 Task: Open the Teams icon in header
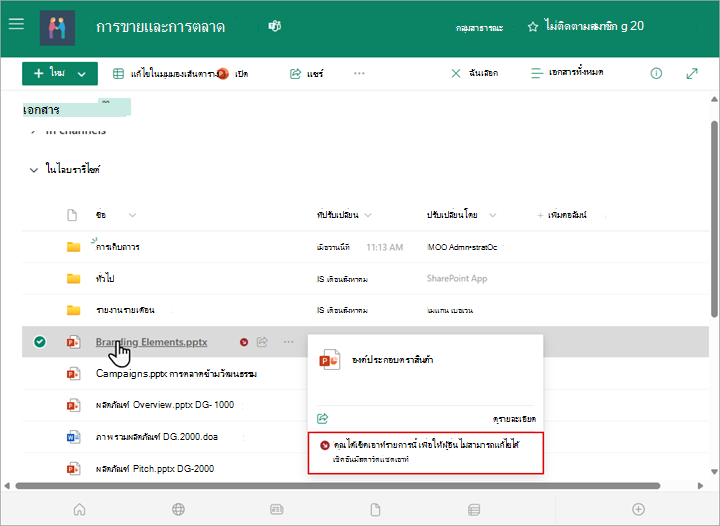(x=275, y=27)
